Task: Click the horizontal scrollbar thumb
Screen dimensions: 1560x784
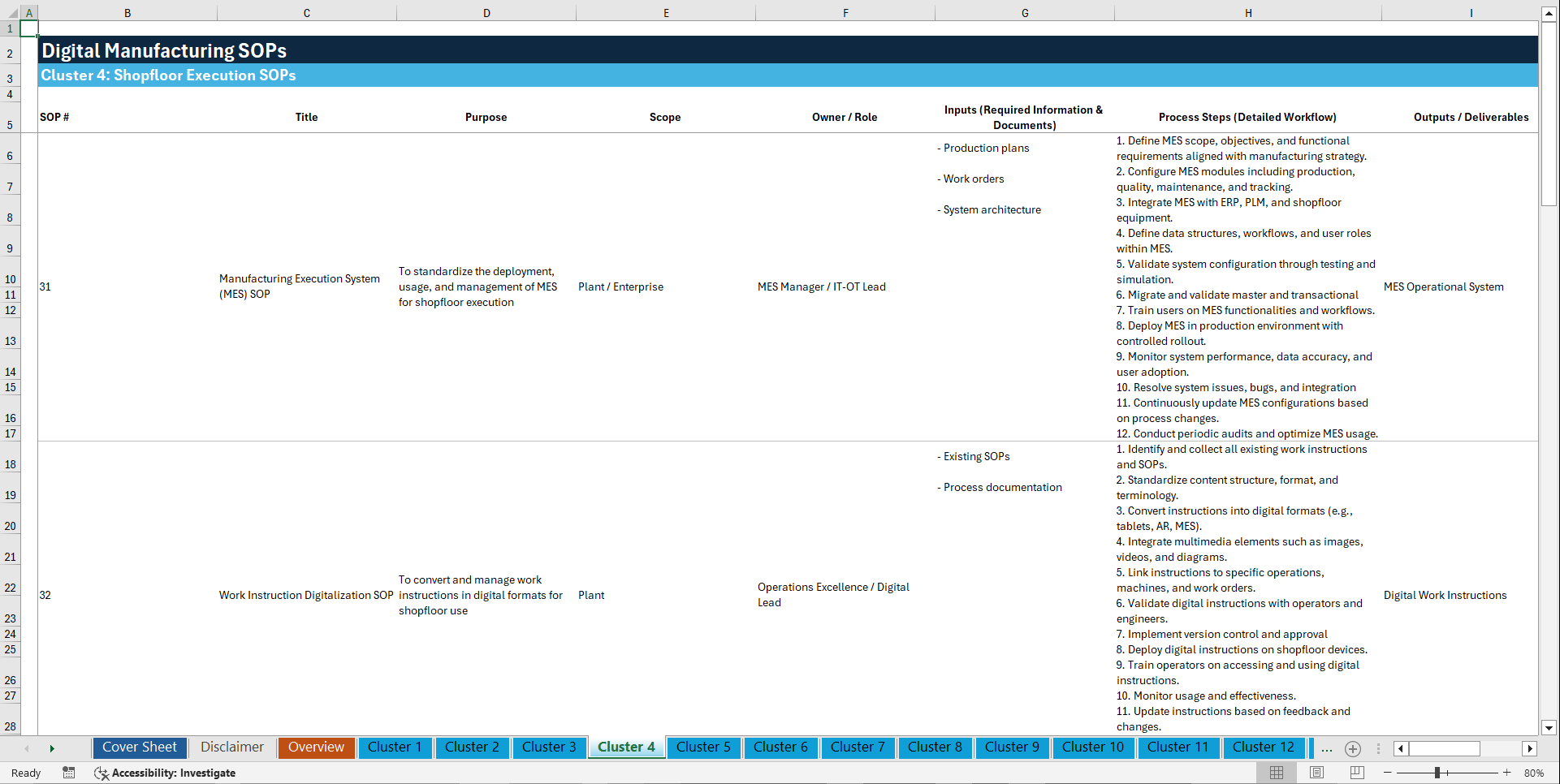Action: [x=1445, y=748]
